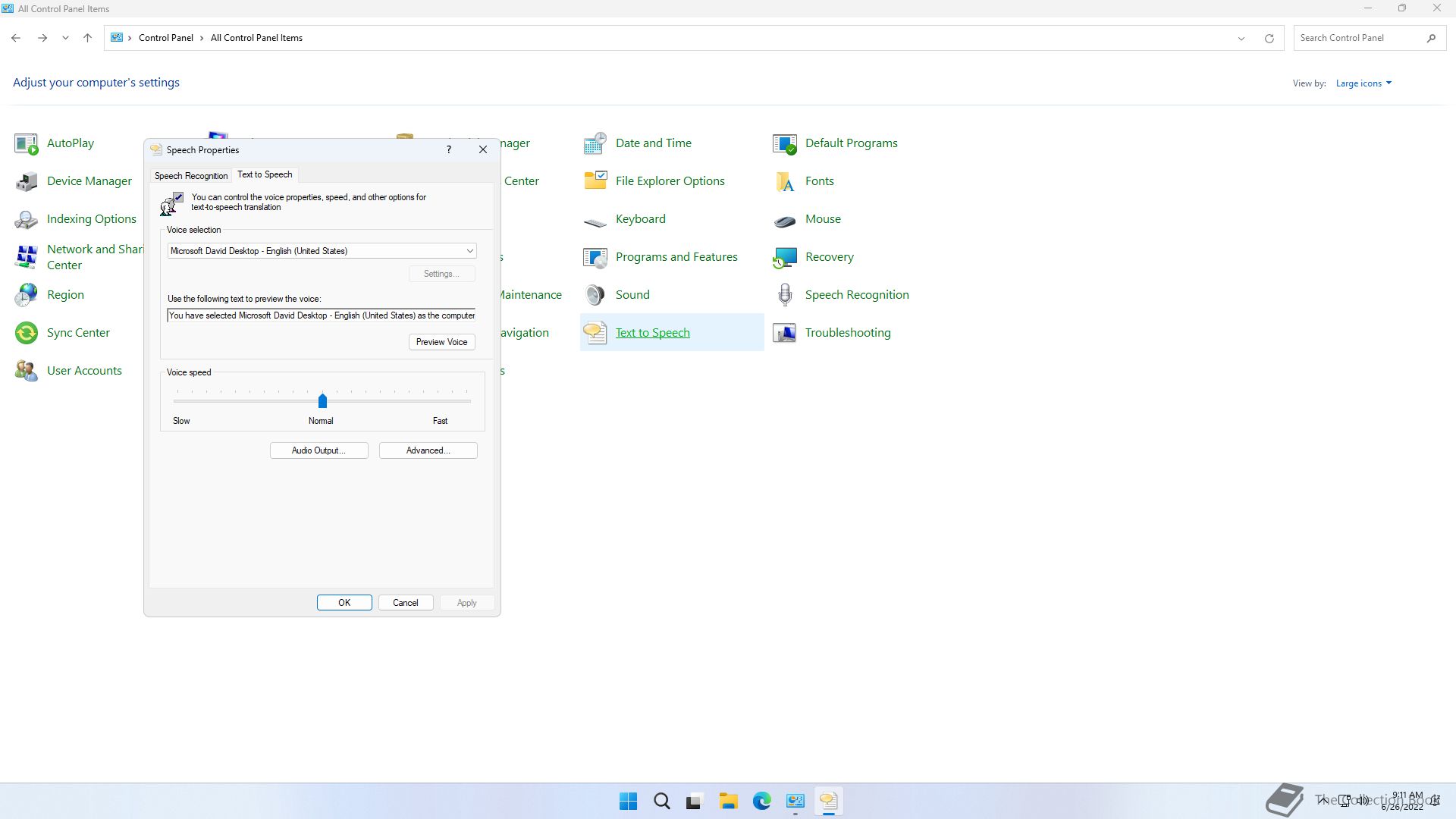This screenshot has width=1456, height=819.
Task: Open the Programs and Features icon
Action: point(595,257)
